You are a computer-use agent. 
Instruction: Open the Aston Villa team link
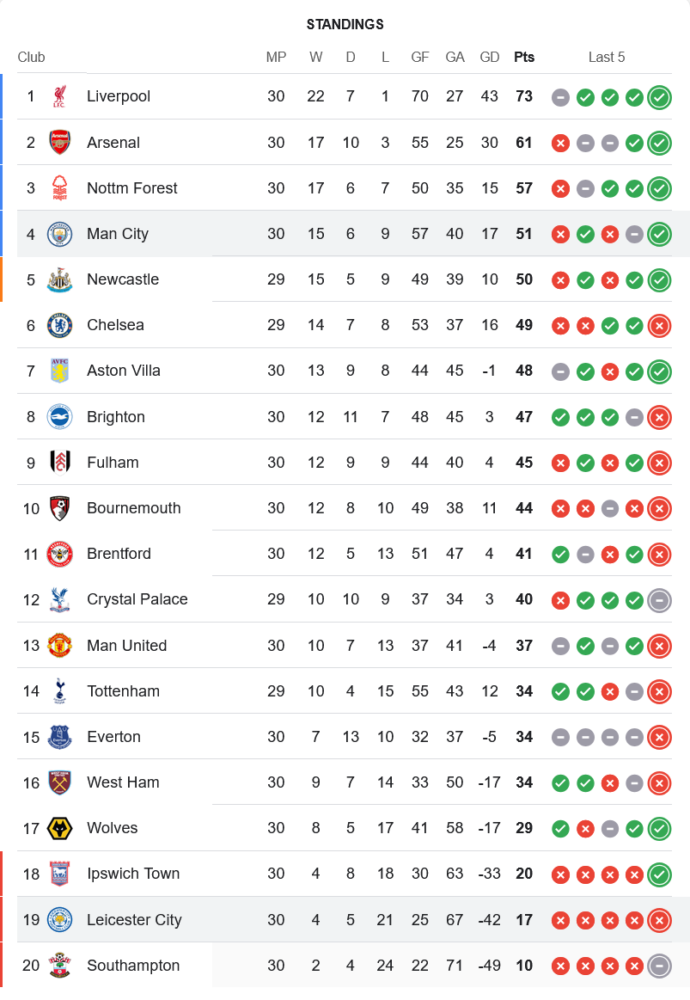coord(123,371)
